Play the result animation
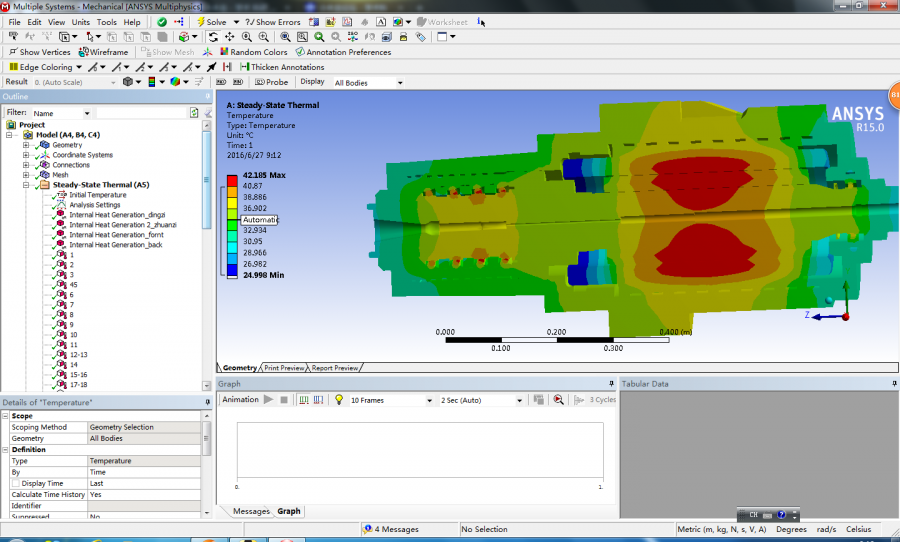The height and width of the screenshot is (542, 900). click(268, 400)
